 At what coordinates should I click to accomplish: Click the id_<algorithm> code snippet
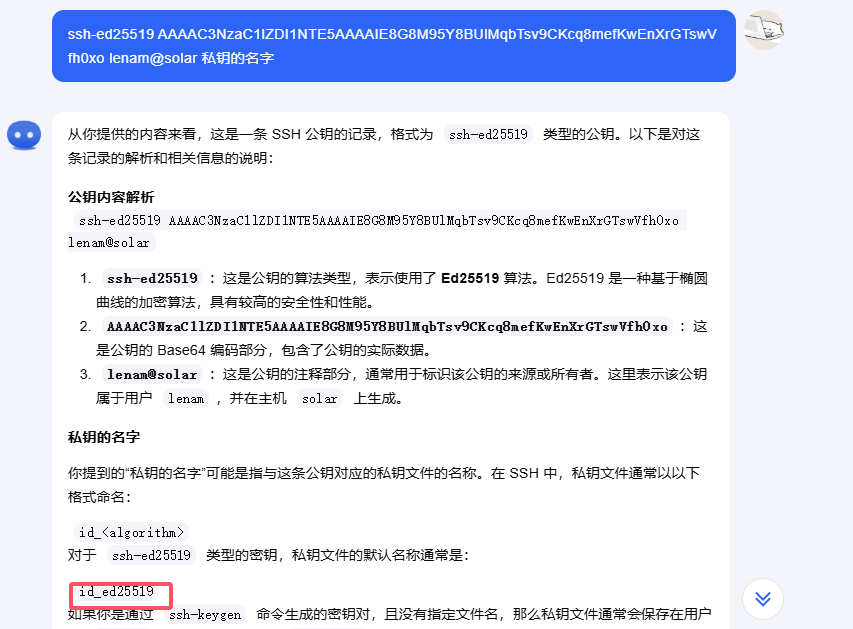[x=131, y=532]
